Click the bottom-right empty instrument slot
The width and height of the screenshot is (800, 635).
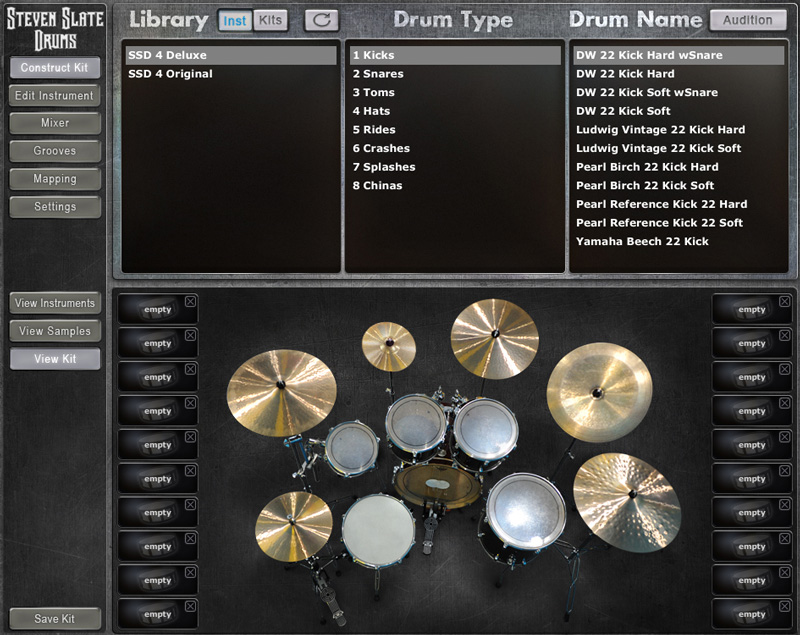click(x=750, y=614)
